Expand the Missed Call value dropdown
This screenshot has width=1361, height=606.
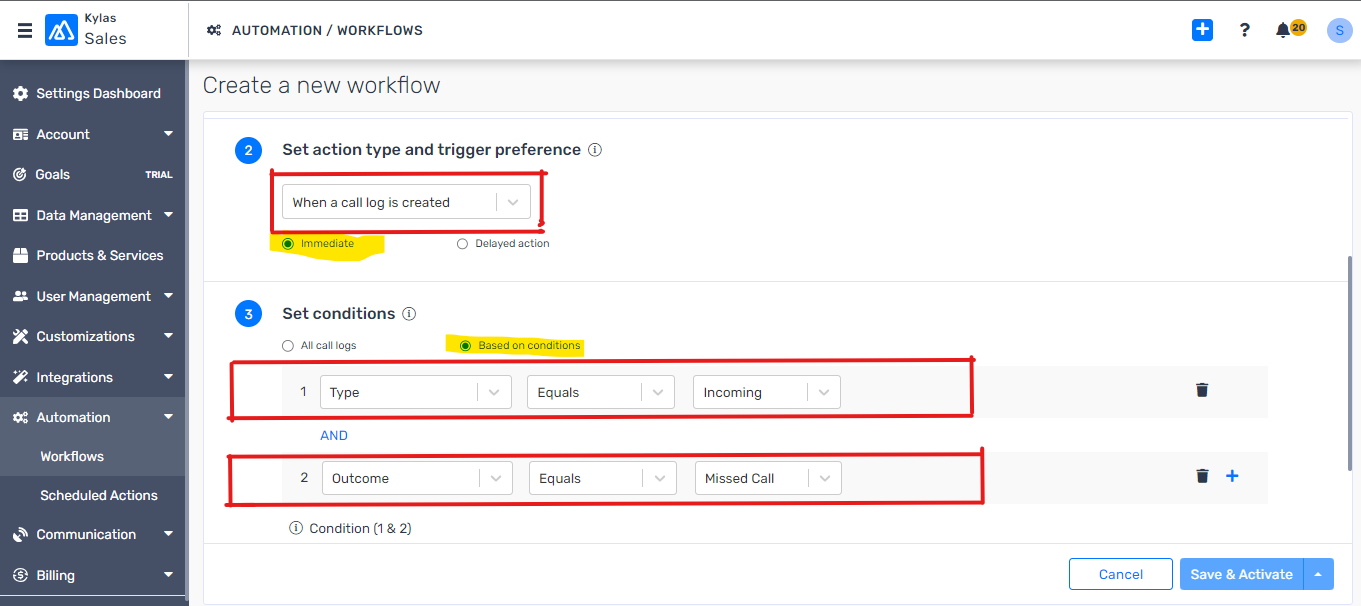click(x=768, y=478)
